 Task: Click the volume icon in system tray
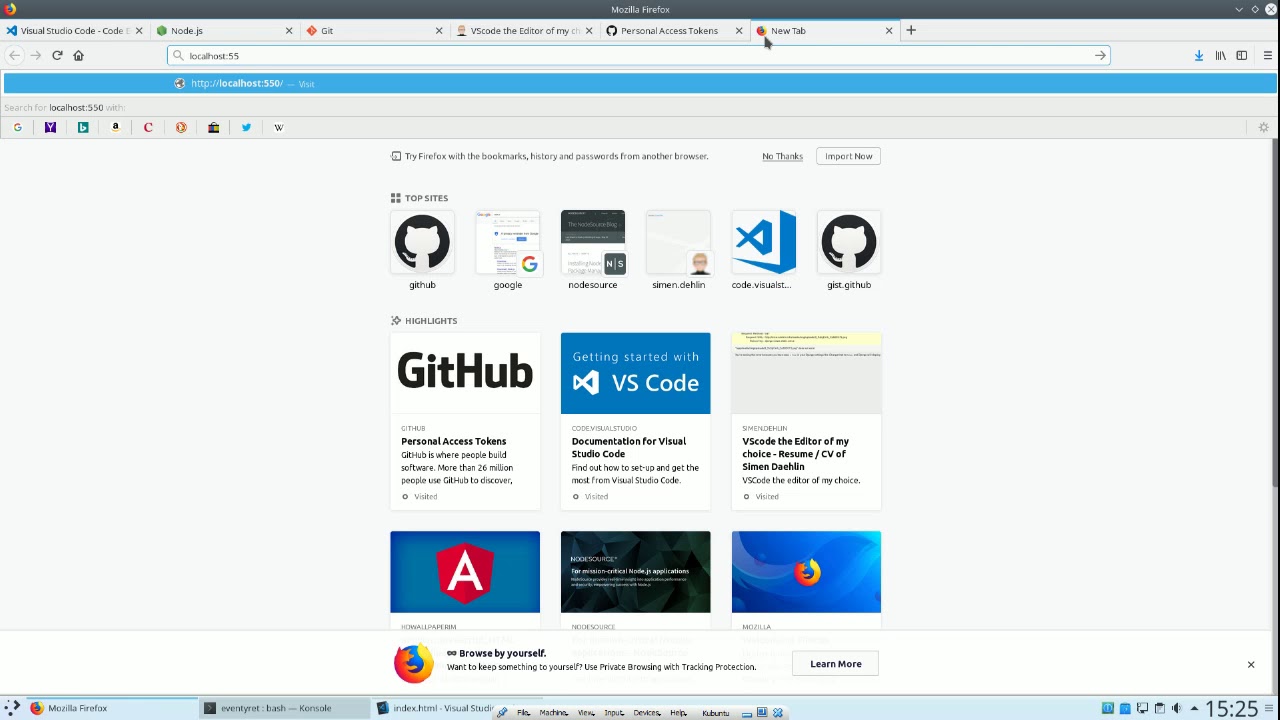pos(1176,708)
